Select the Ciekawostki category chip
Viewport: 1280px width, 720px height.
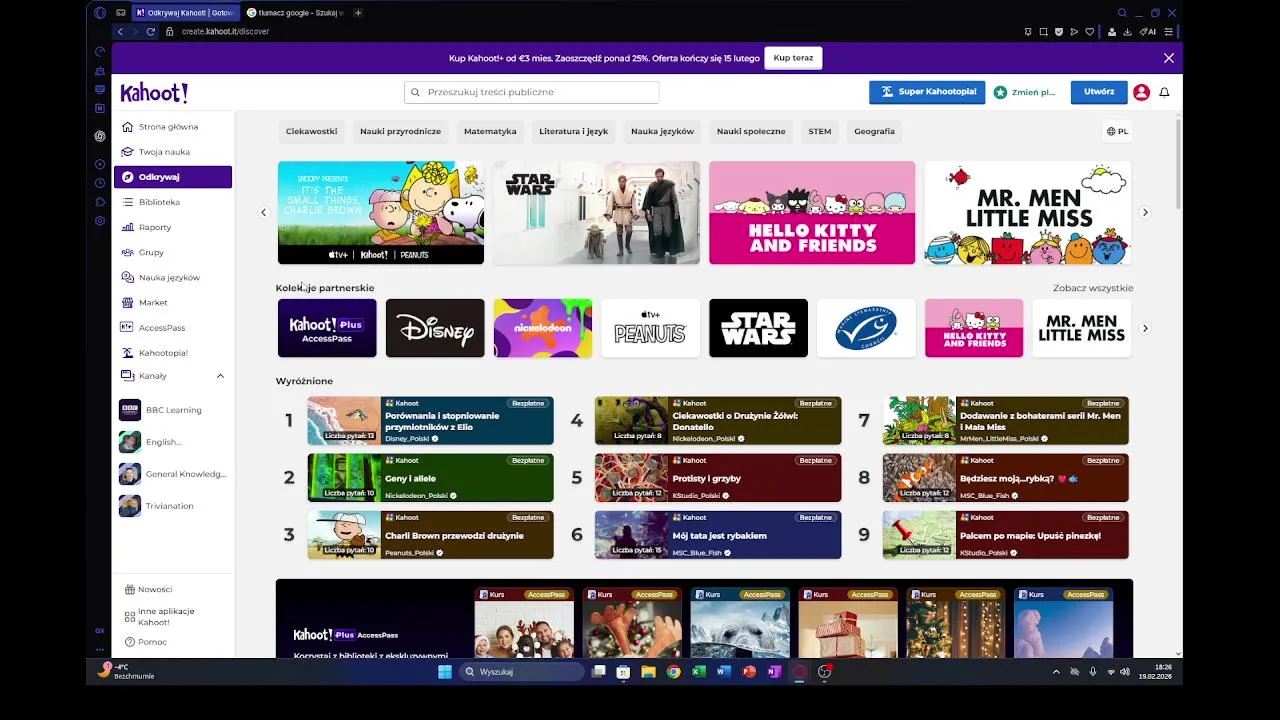pos(312,131)
